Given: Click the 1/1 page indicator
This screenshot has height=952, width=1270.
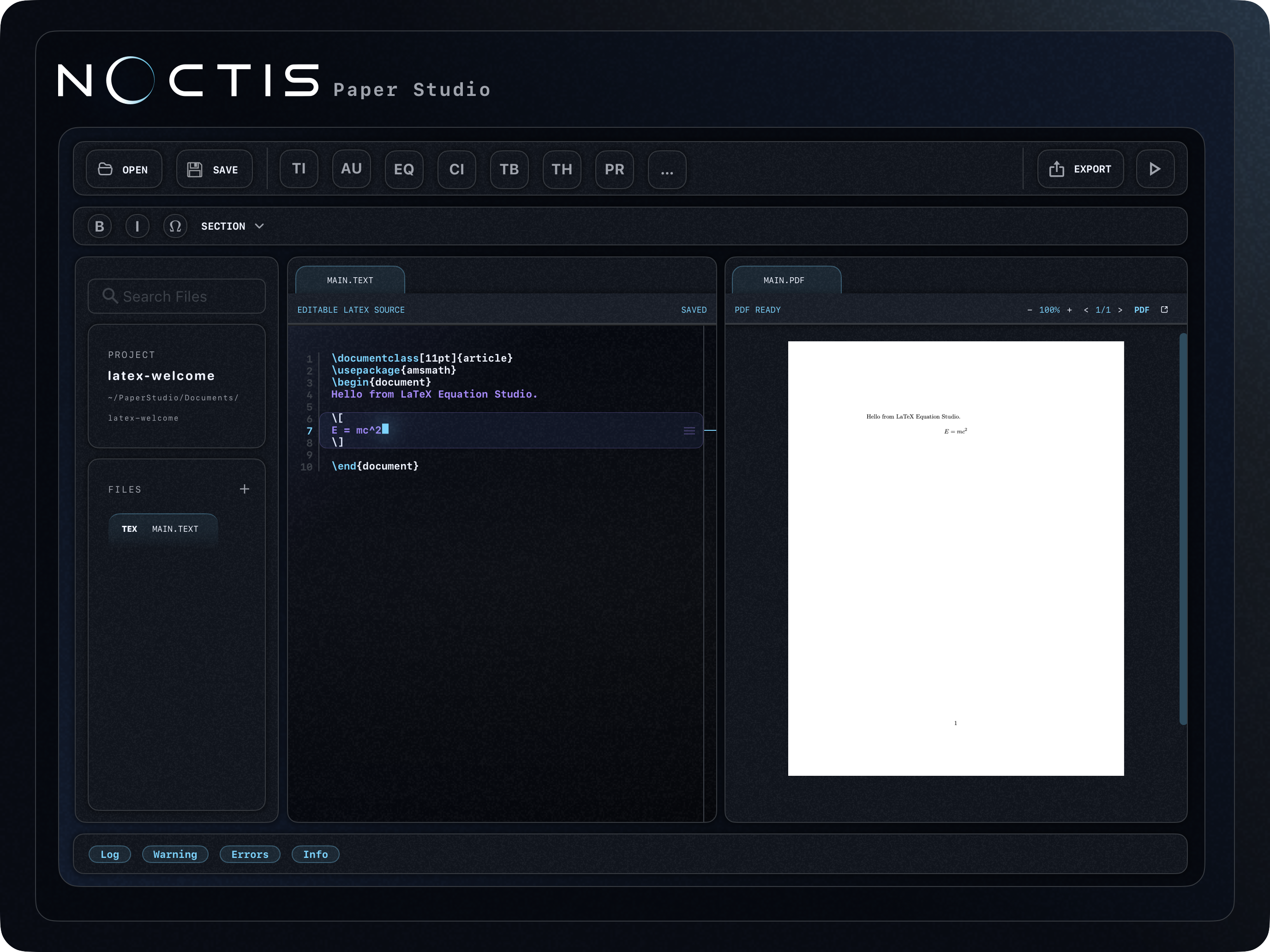Looking at the screenshot, I should click(x=1103, y=310).
